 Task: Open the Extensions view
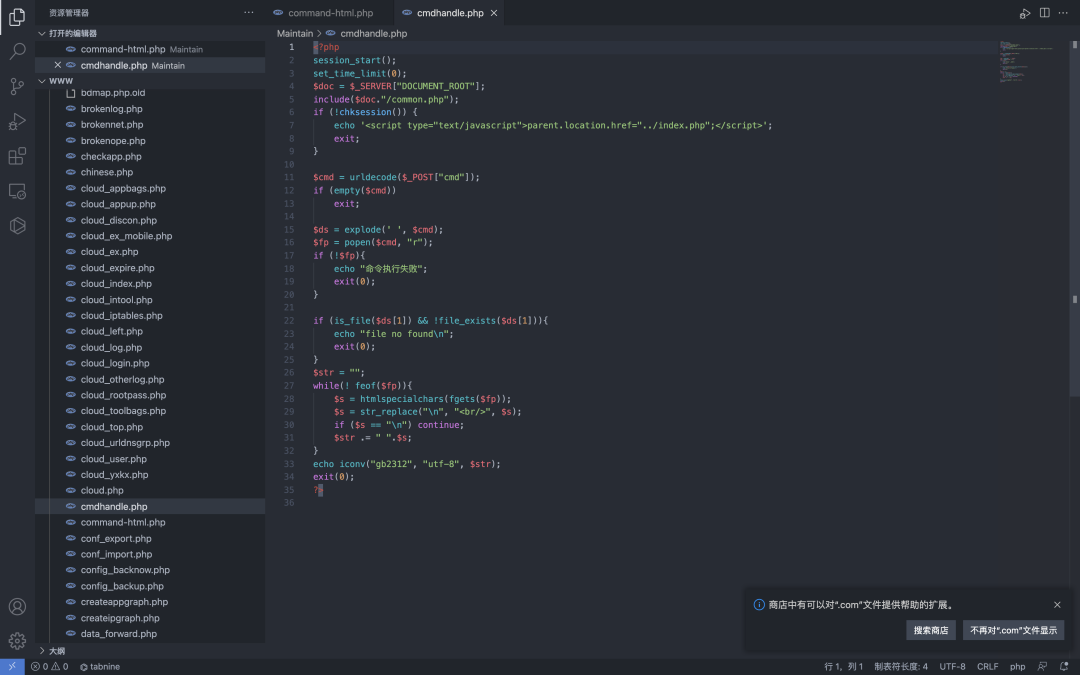click(x=17, y=156)
